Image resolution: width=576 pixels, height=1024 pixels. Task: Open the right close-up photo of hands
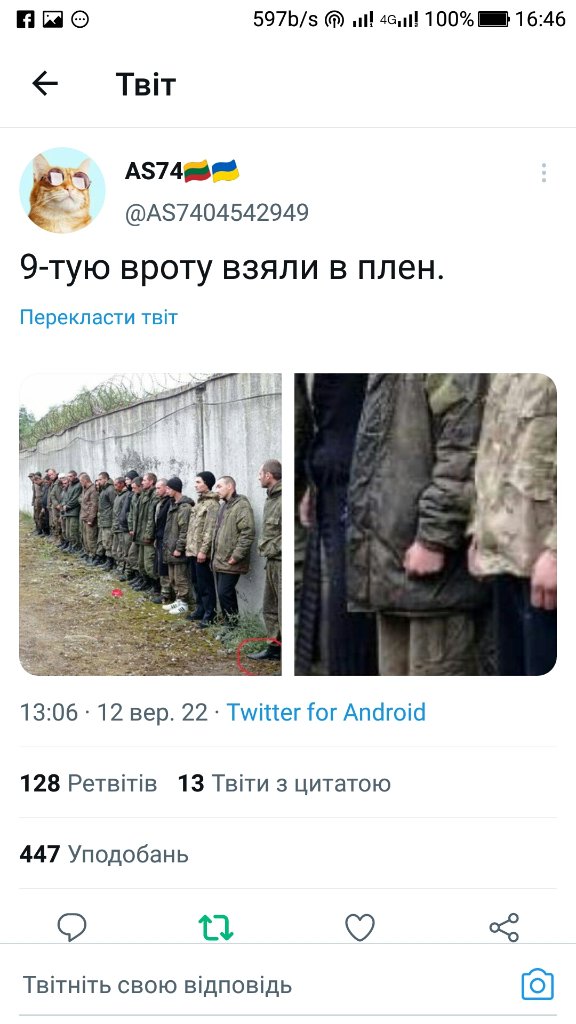click(426, 524)
